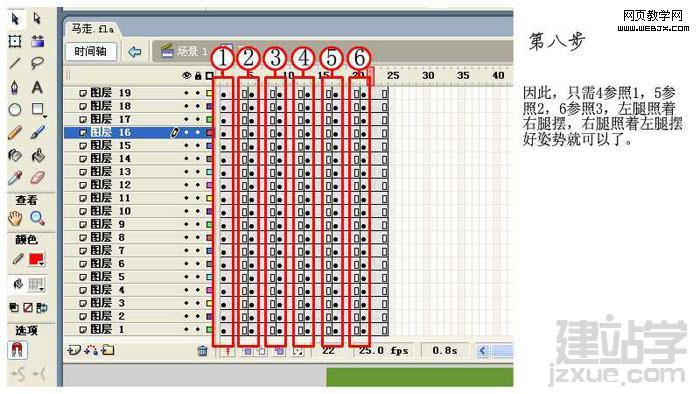This screenshot has width=700, height=394.
Task: Select the Oval tool
Action: tap(15, 109)
